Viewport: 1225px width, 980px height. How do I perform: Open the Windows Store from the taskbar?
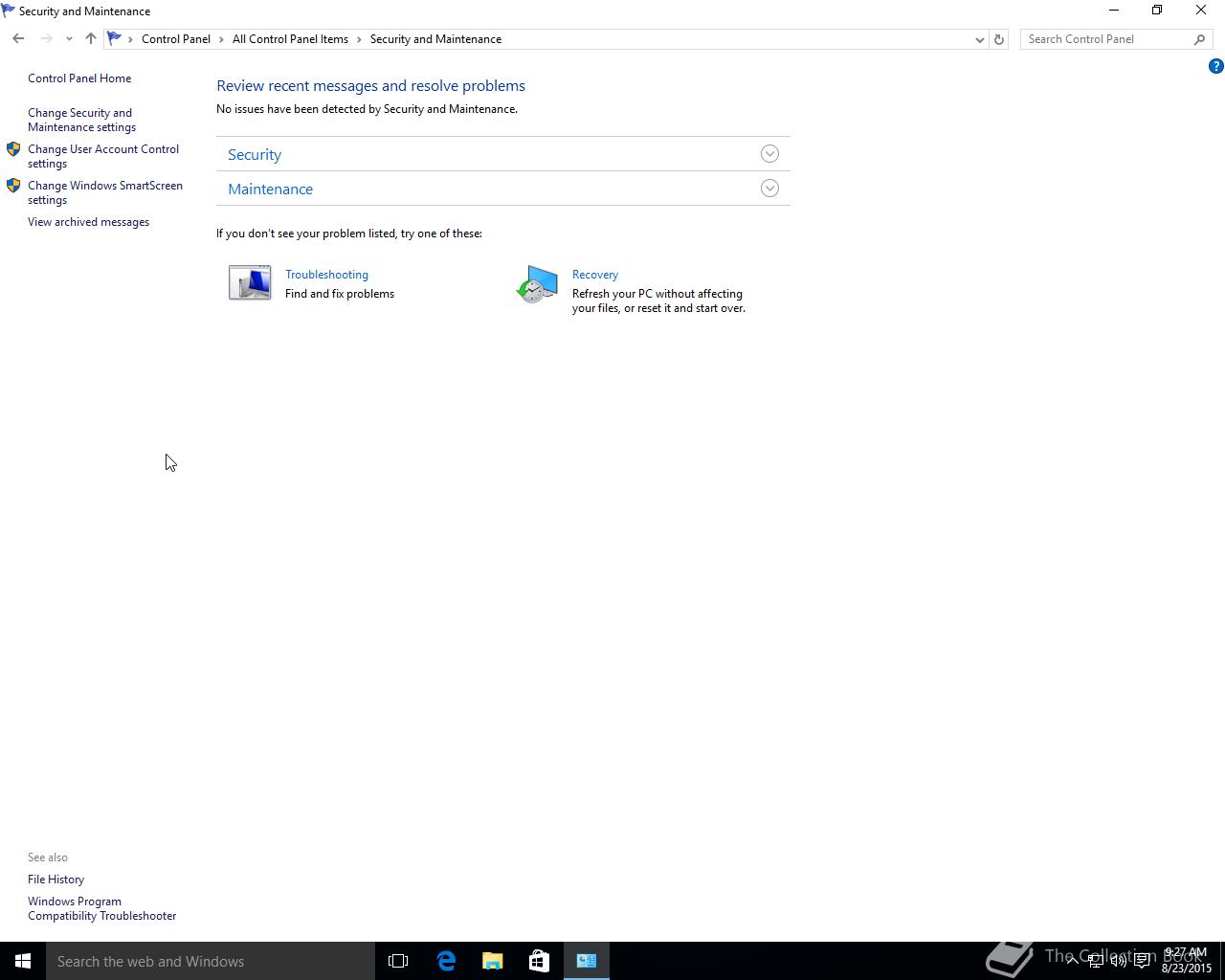tap(539, 961)
